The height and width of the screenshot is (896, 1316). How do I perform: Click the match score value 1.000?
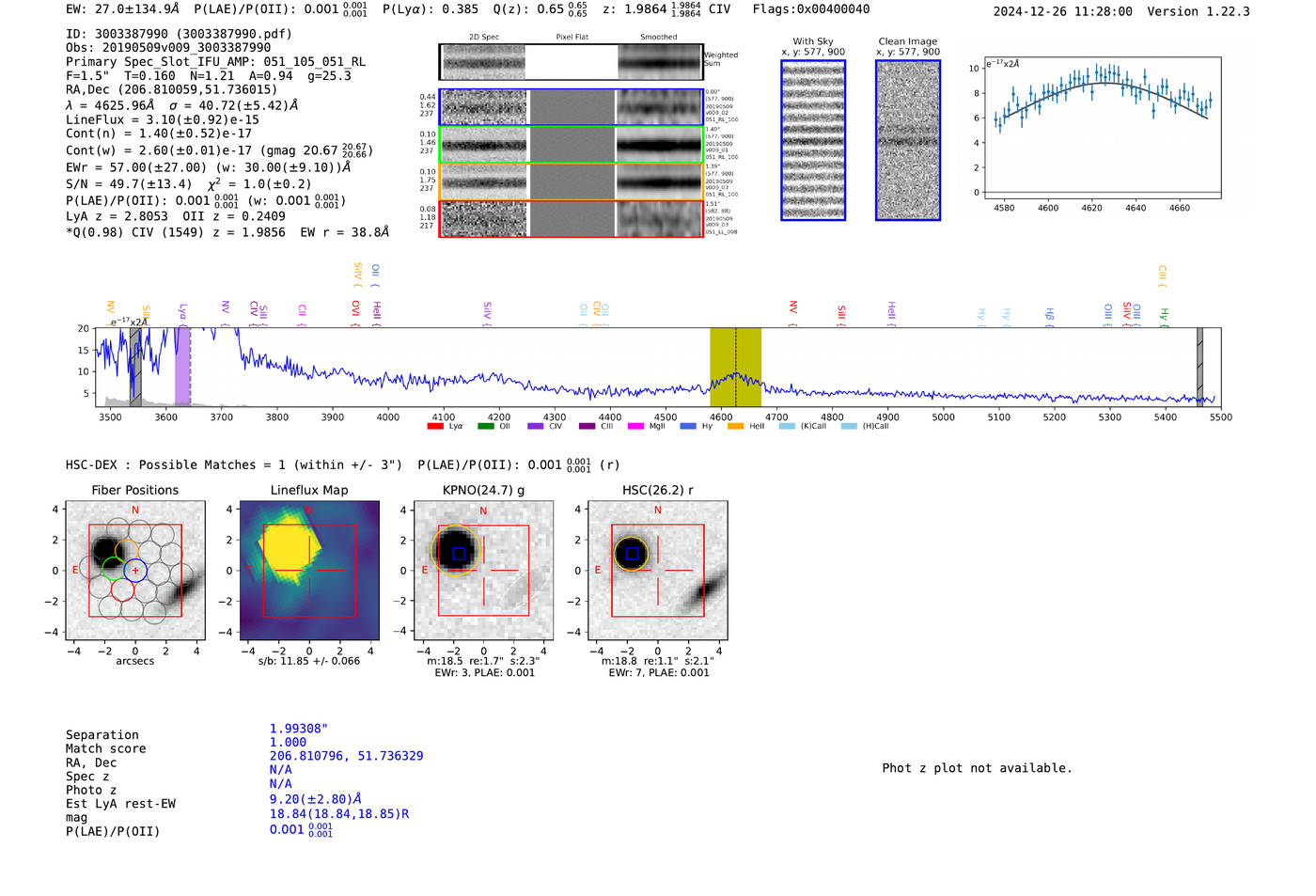click(288, 742)
